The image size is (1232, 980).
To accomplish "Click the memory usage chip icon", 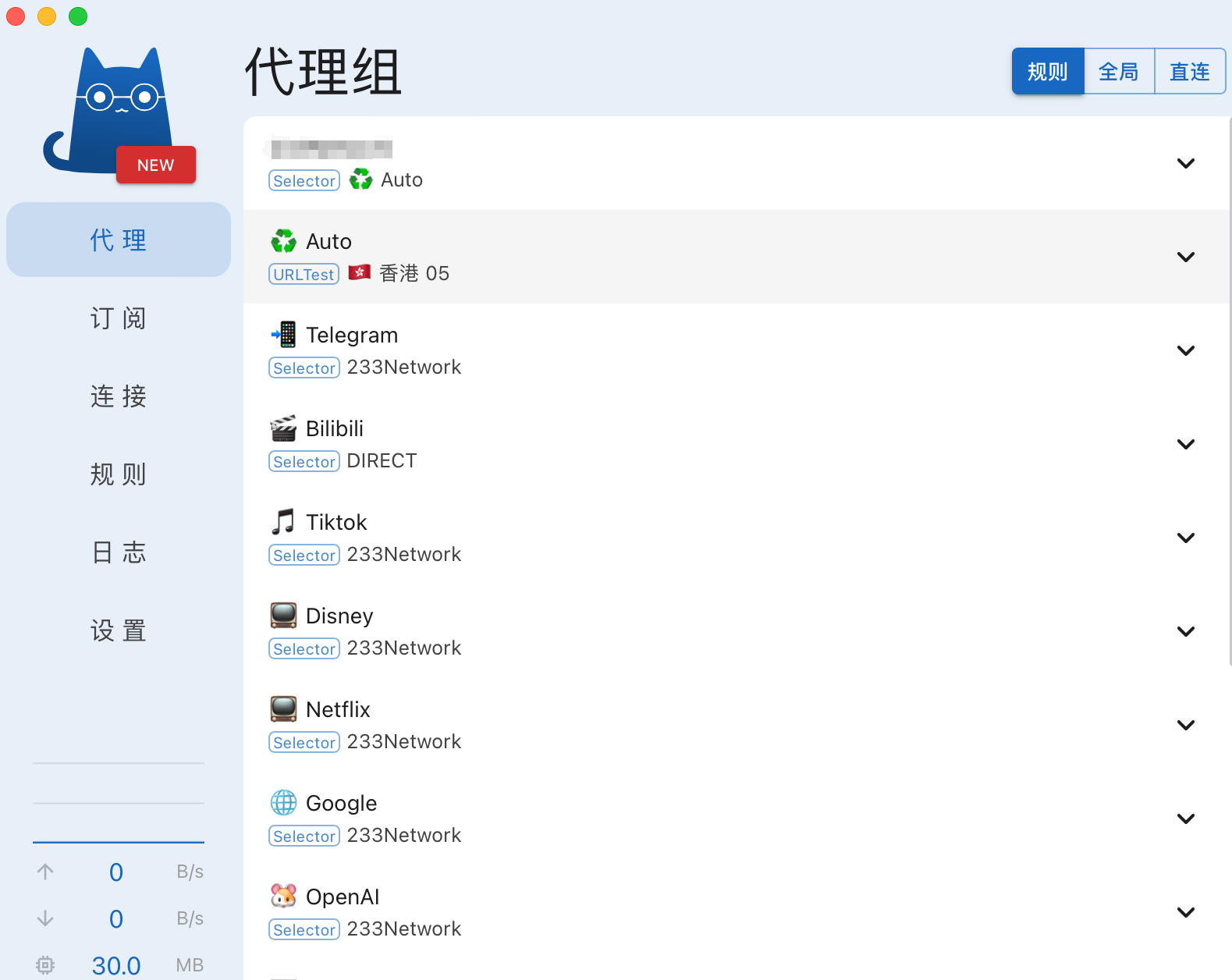I will 45,965.
